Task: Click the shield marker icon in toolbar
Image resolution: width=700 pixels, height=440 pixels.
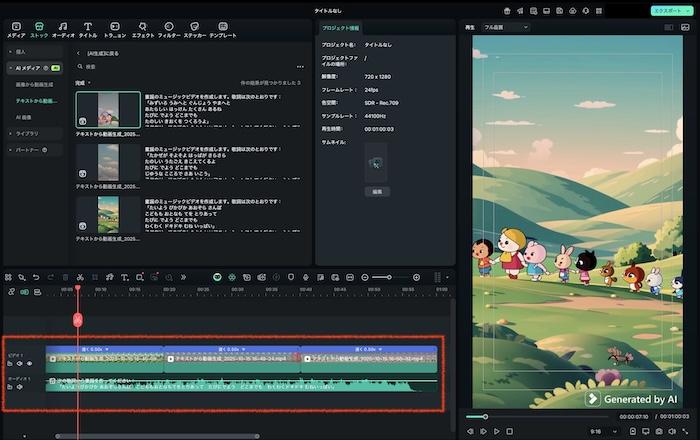Action: (291, 277)
